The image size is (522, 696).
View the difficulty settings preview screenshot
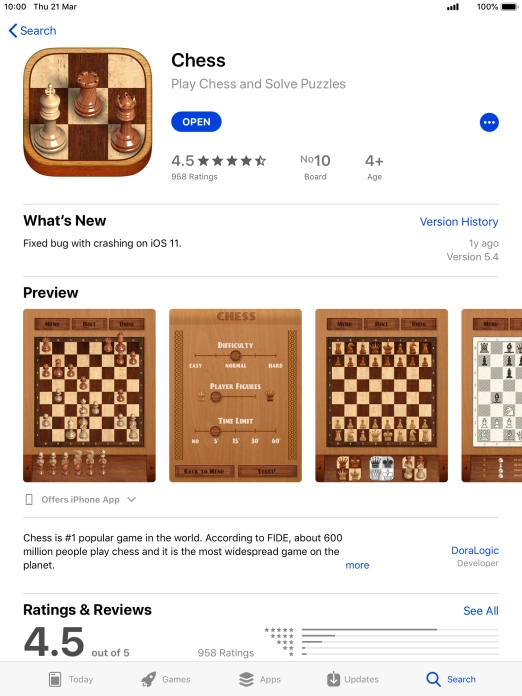[x=235, y=395]
